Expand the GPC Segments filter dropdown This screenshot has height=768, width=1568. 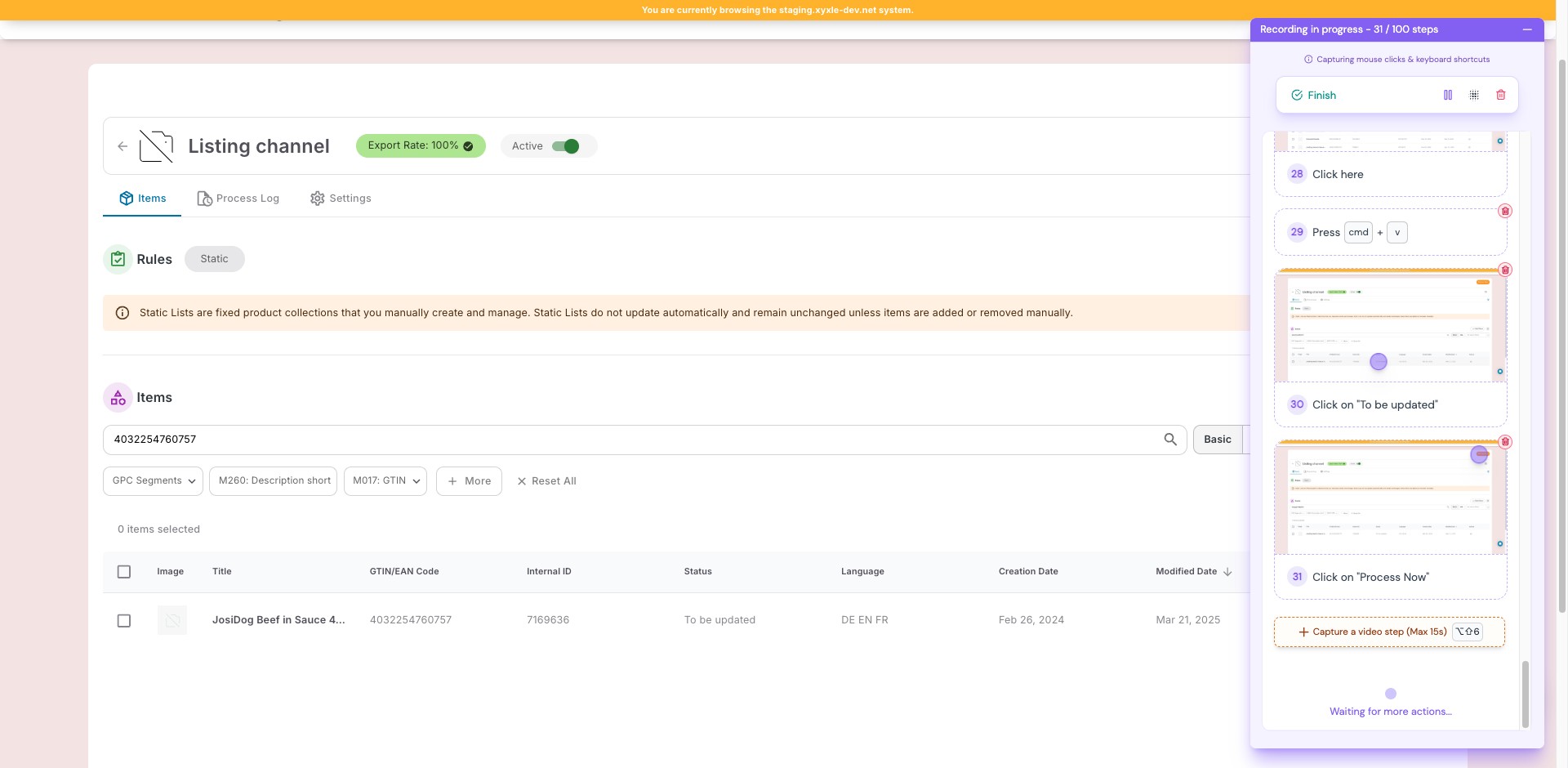154,481
